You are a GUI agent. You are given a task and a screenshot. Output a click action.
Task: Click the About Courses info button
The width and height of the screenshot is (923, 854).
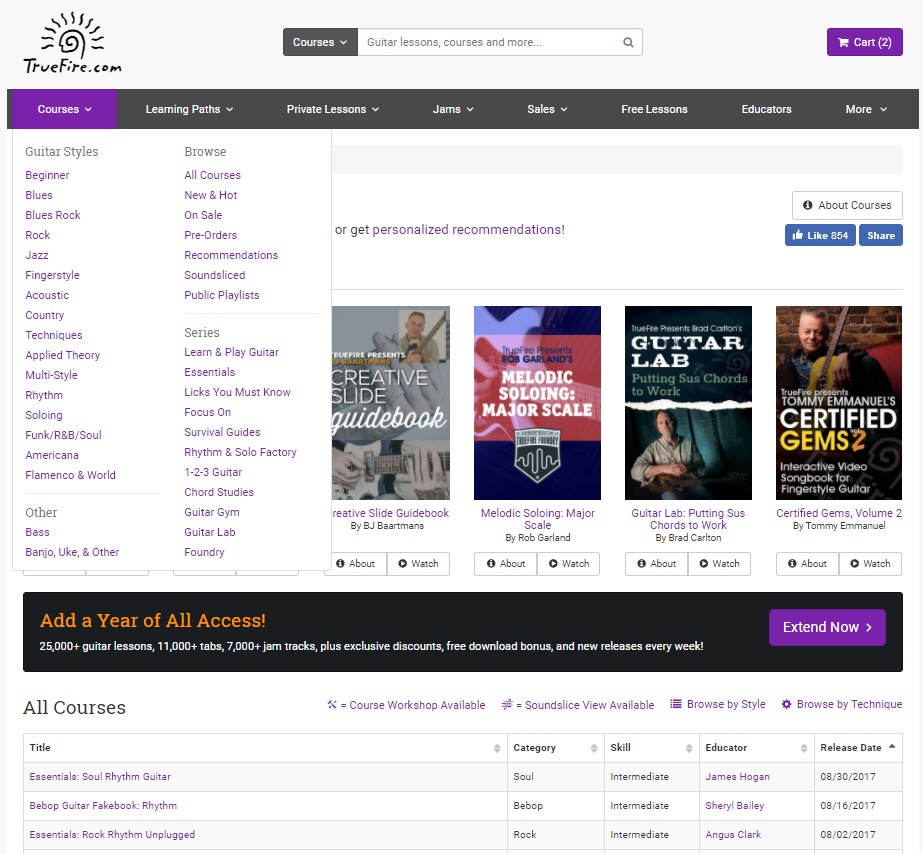[847, 205]
